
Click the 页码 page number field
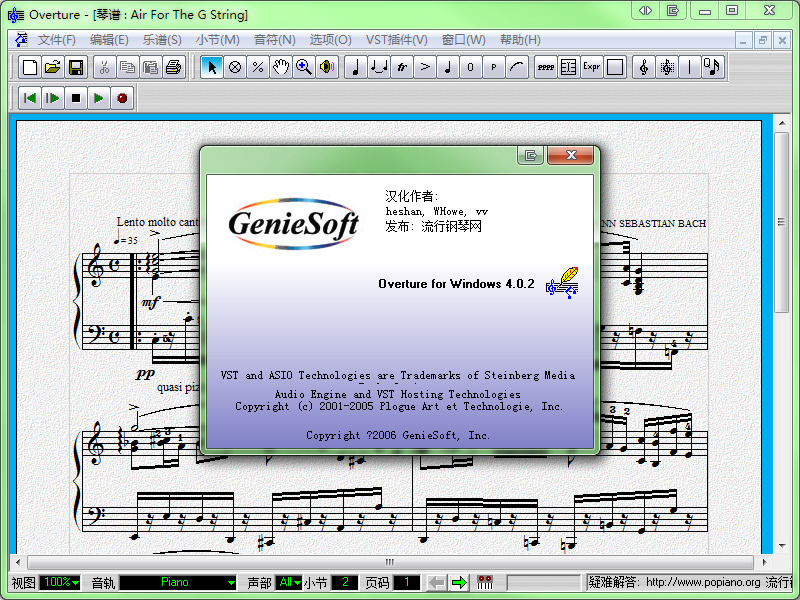pyautogui.click(x=407, y=582)
